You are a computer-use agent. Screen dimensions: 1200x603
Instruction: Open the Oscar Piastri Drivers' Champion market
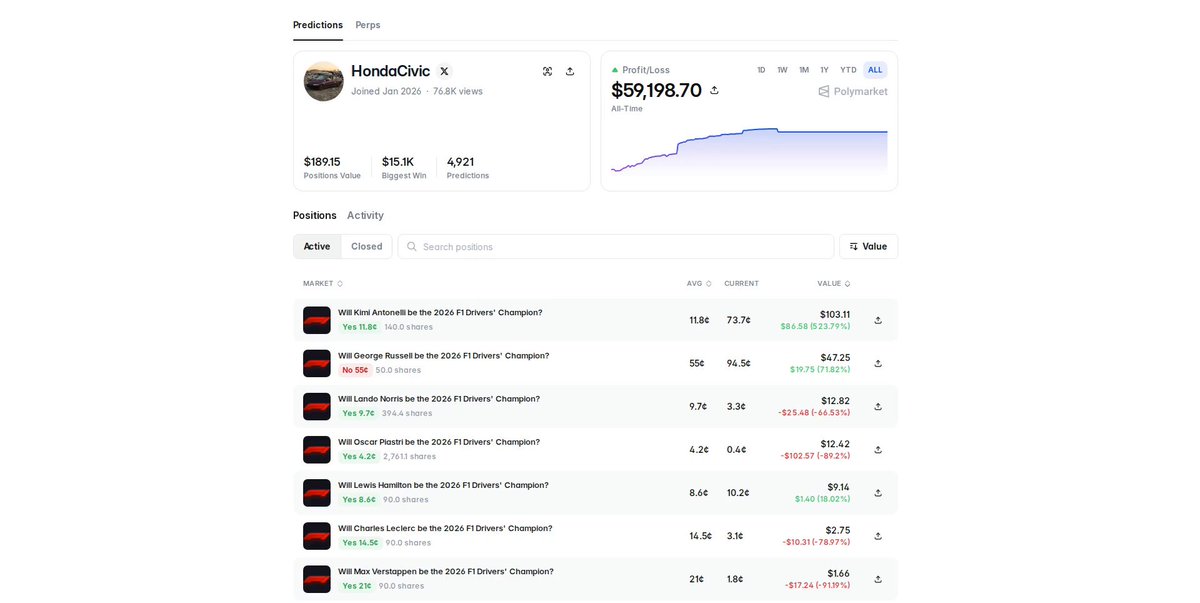439,442
